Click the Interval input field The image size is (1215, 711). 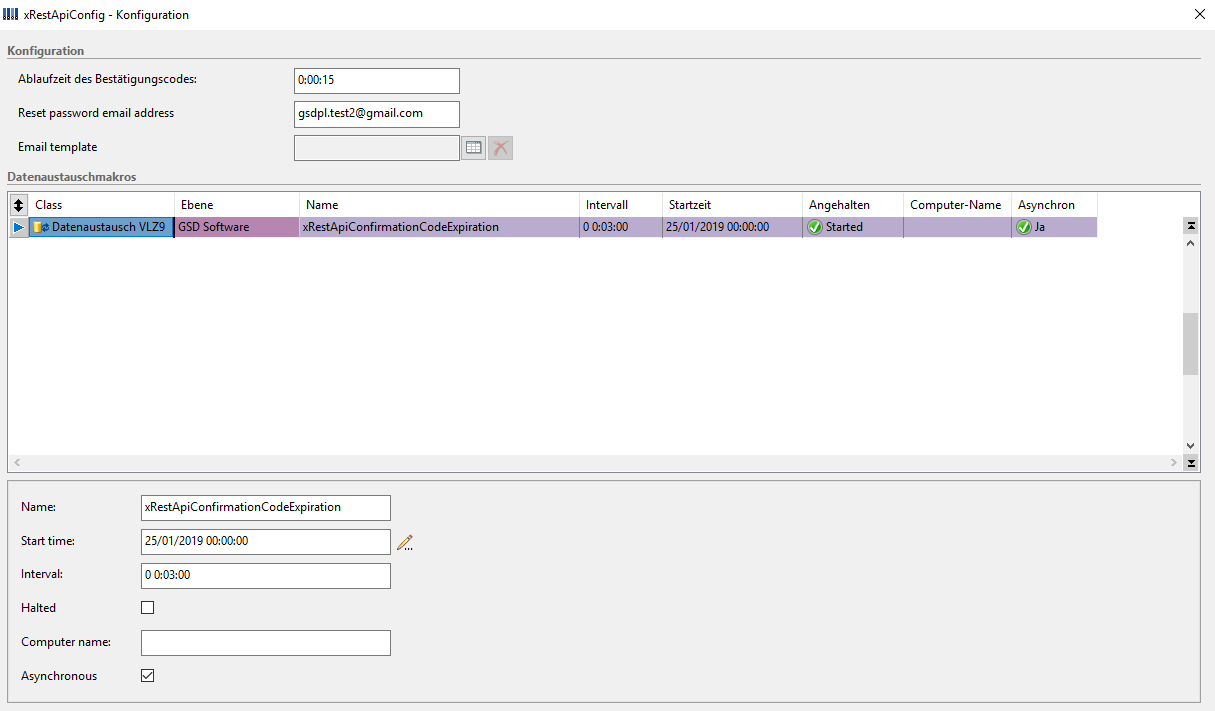[266, 576]
